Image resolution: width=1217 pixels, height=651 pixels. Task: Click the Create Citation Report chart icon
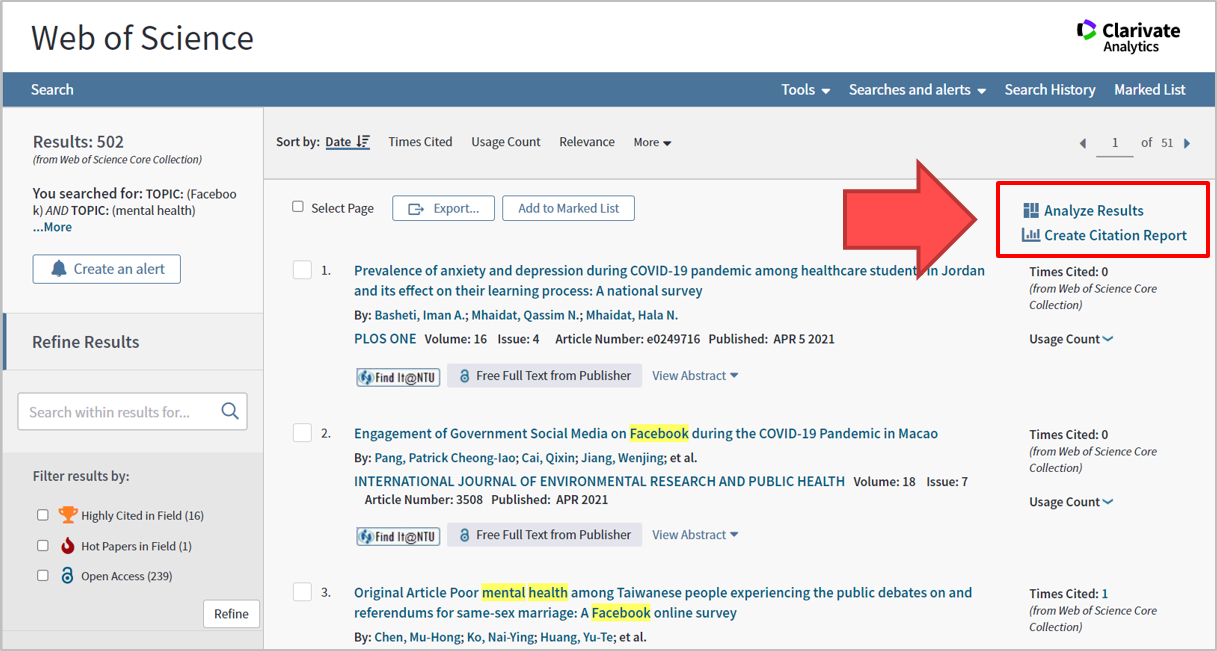[x=1031, y=235]
